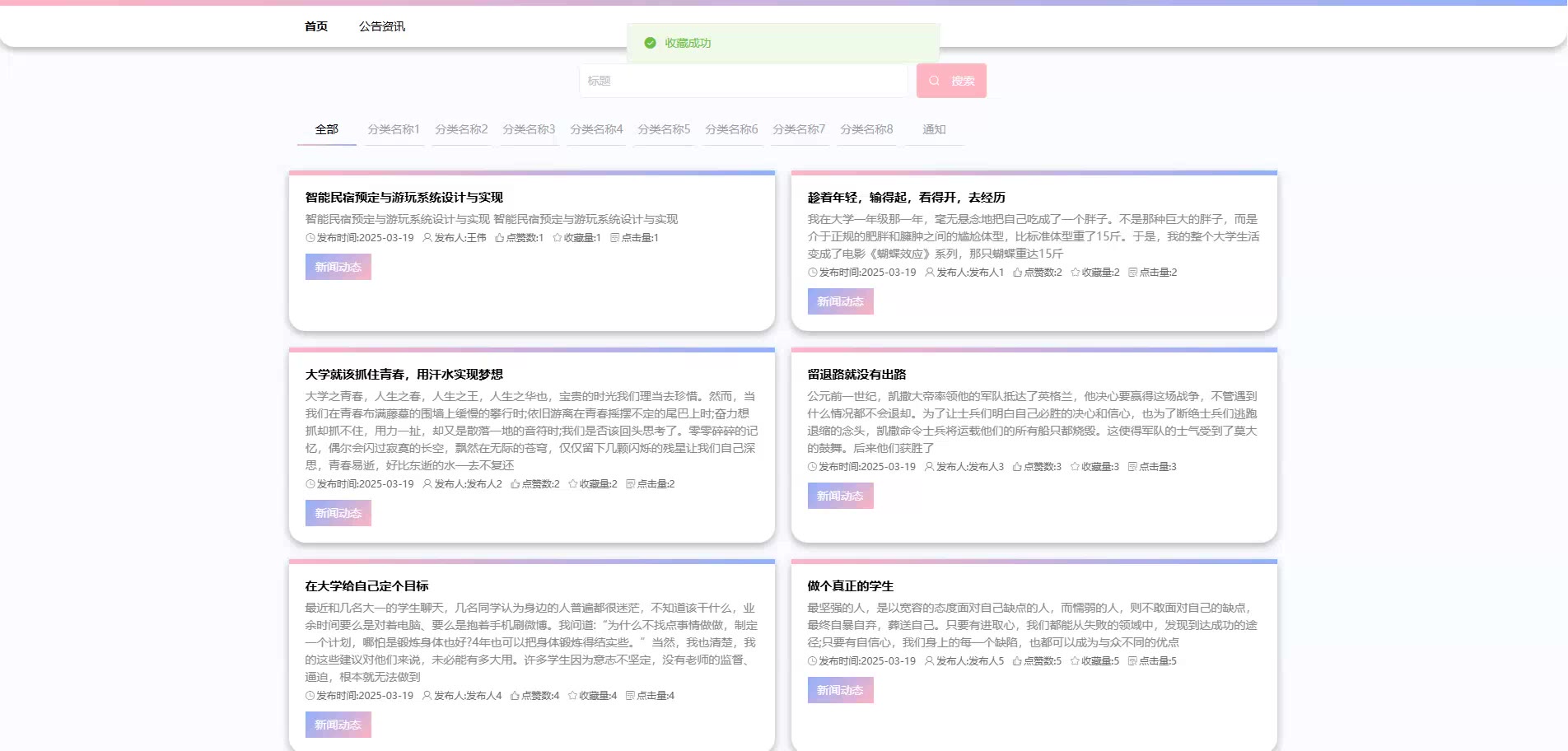Click 新闻动态 tag on 智能民宿预定与游玩系统设计与实现 card
This screenshot has width=1568, height=751.
click(x=338, y=267)
